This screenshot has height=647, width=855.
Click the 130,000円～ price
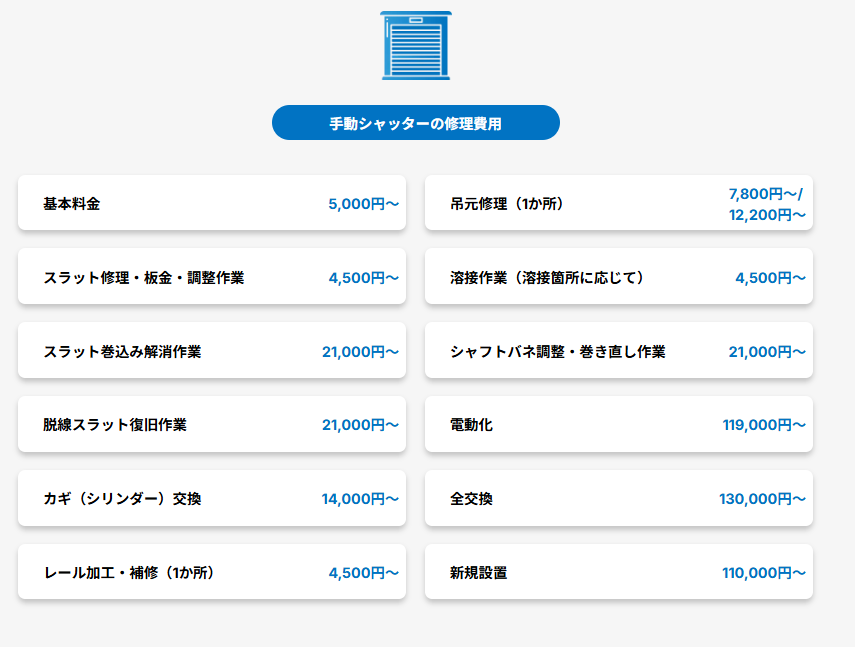coord(762,499)
